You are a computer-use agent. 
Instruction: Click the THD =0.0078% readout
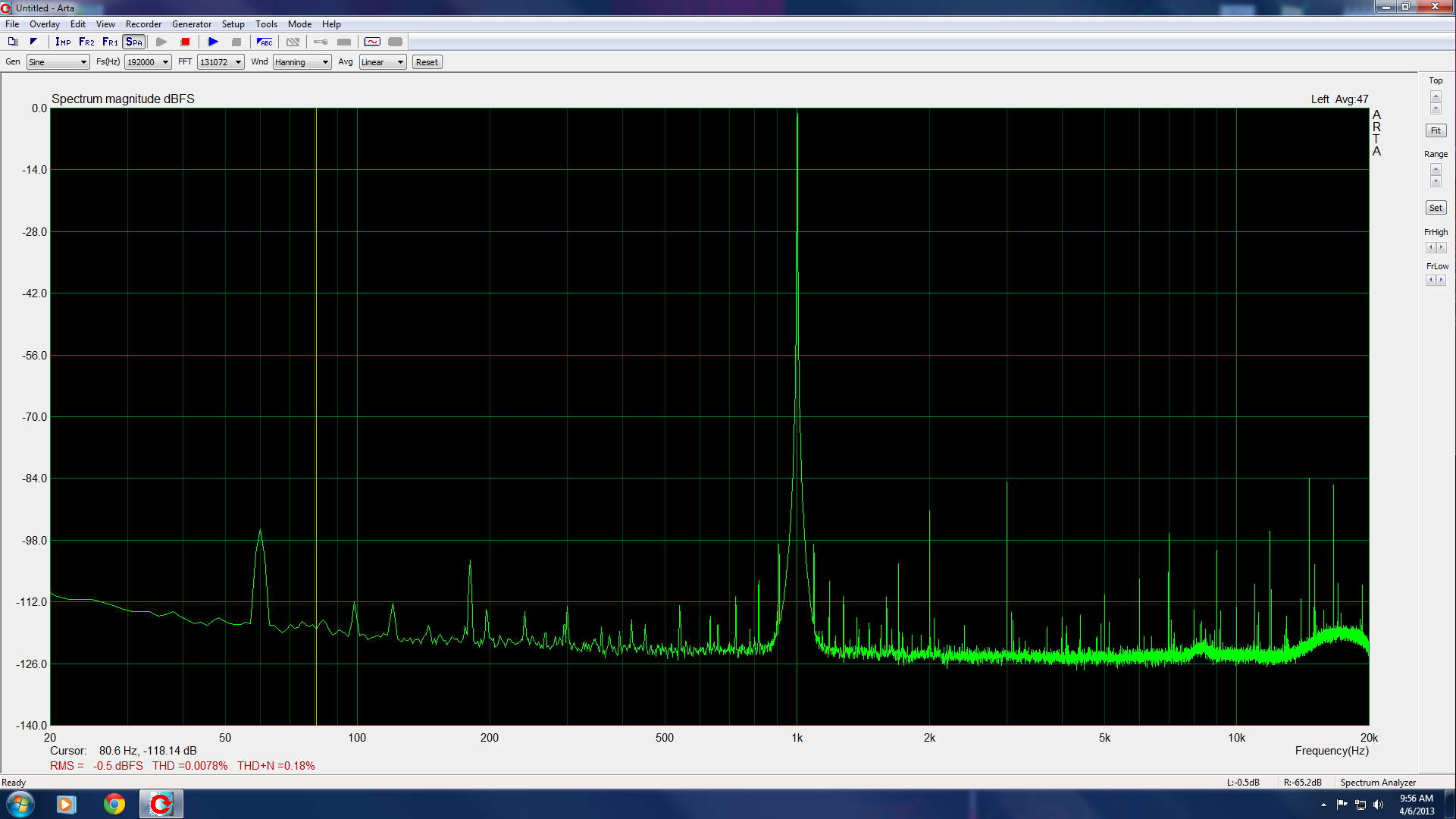coord(189,766)
